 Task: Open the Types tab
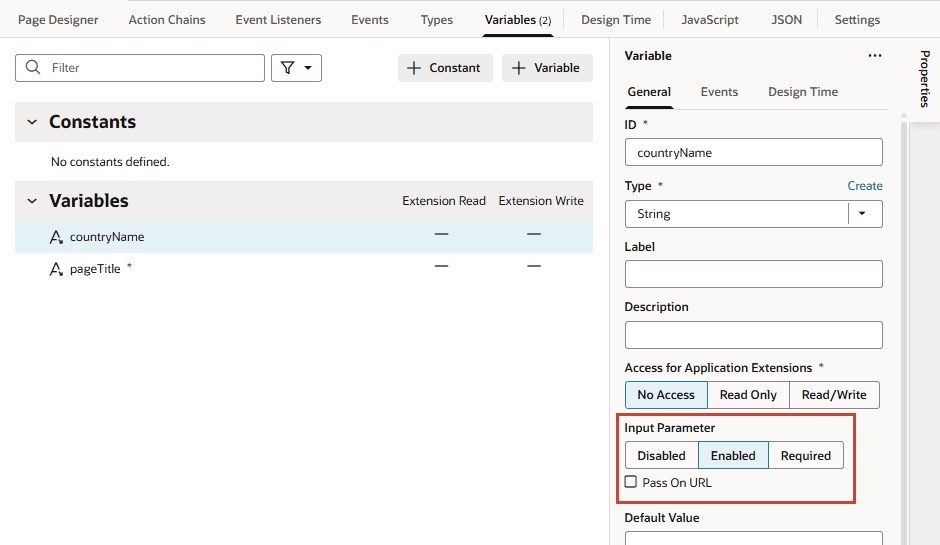436,20
